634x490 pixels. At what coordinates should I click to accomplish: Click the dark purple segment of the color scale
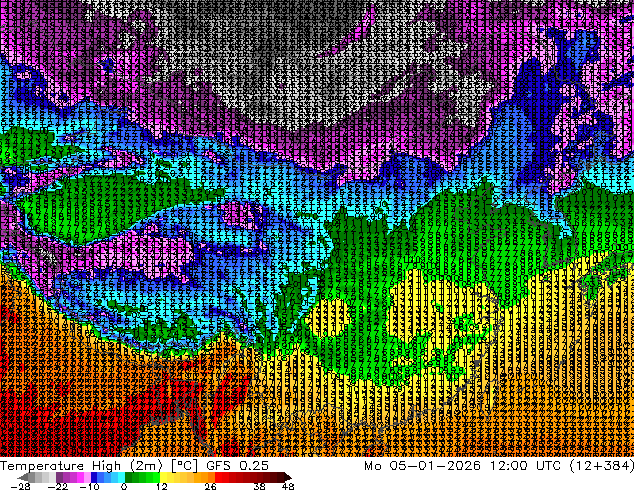[x=59, y=477]
